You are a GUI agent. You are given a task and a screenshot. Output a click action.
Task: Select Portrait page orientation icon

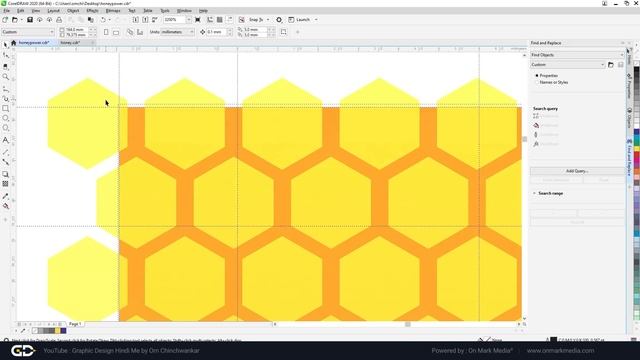[106, 32]
